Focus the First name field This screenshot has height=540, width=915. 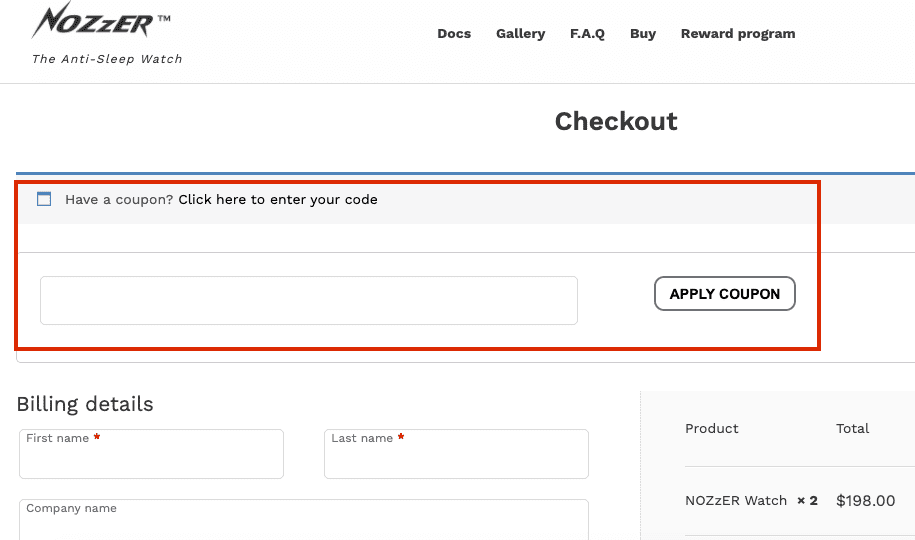(x=151, y=454)
